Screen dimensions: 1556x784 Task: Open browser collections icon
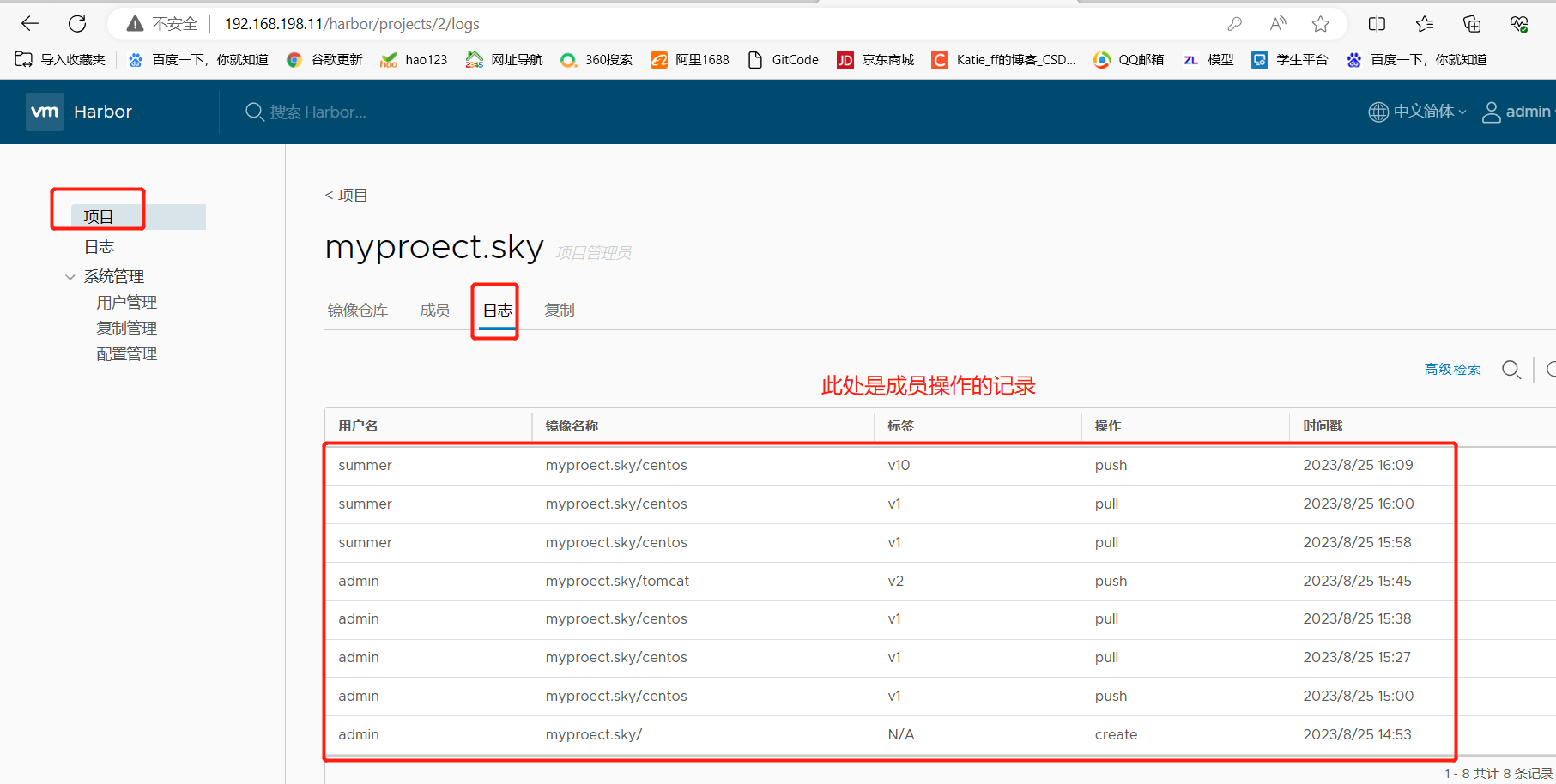pyautogui.click(x=1472, y=24)
